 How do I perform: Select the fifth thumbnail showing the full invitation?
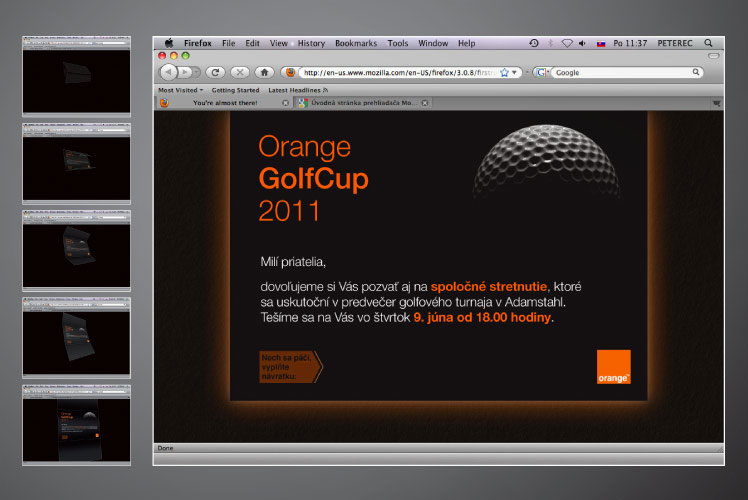click(x=76, y=425)
